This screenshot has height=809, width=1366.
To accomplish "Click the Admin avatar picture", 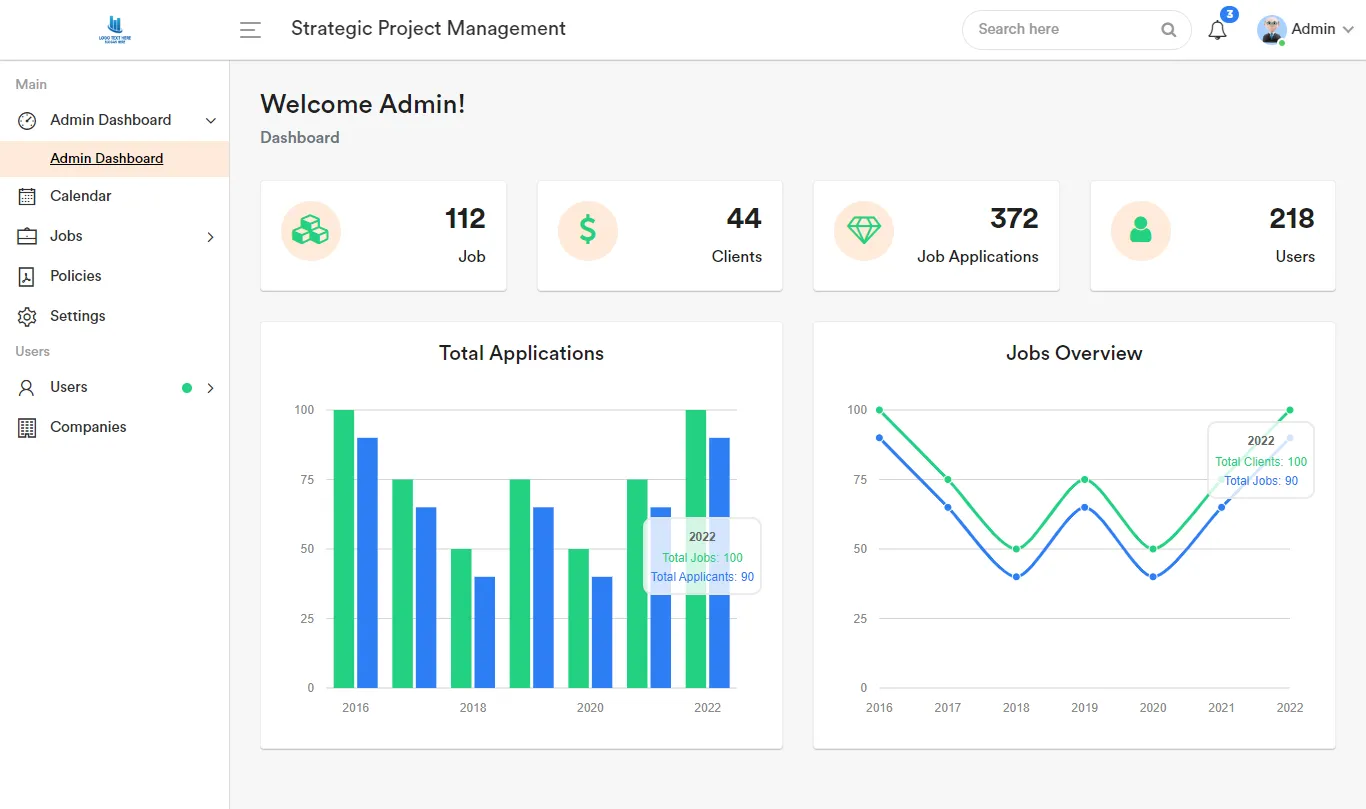I will [x=1272, y=30].
